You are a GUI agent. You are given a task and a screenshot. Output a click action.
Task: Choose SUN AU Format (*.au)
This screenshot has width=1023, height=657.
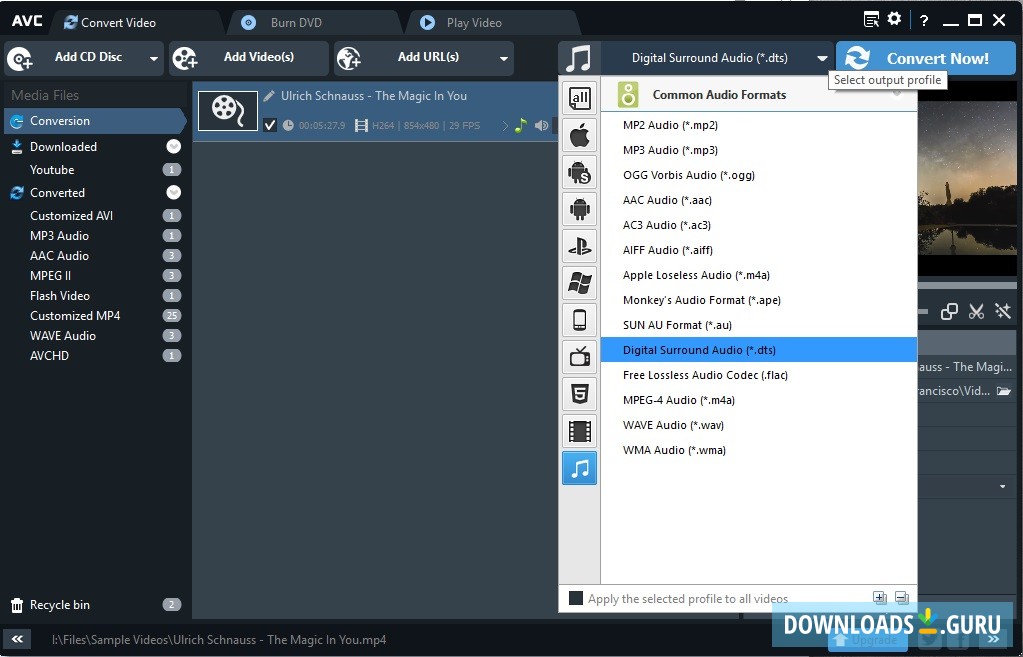coord(758,325)
